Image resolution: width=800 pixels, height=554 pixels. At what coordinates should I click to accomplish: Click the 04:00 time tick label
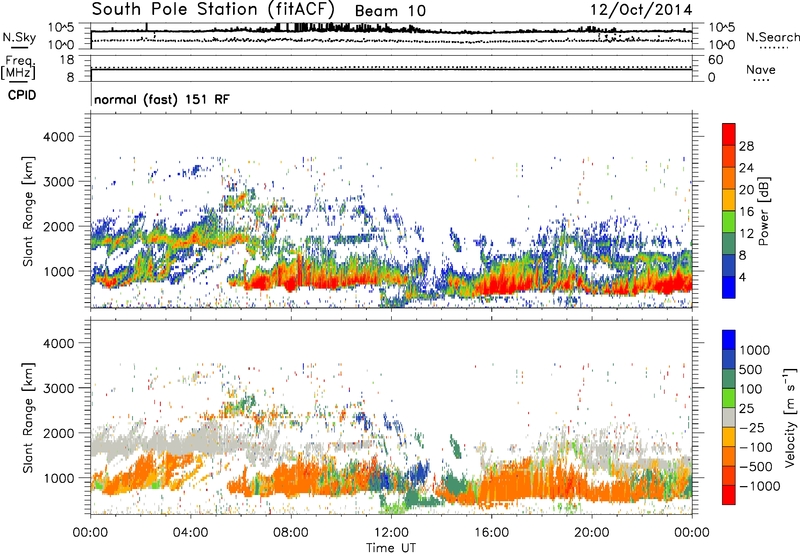pos(190,533)
